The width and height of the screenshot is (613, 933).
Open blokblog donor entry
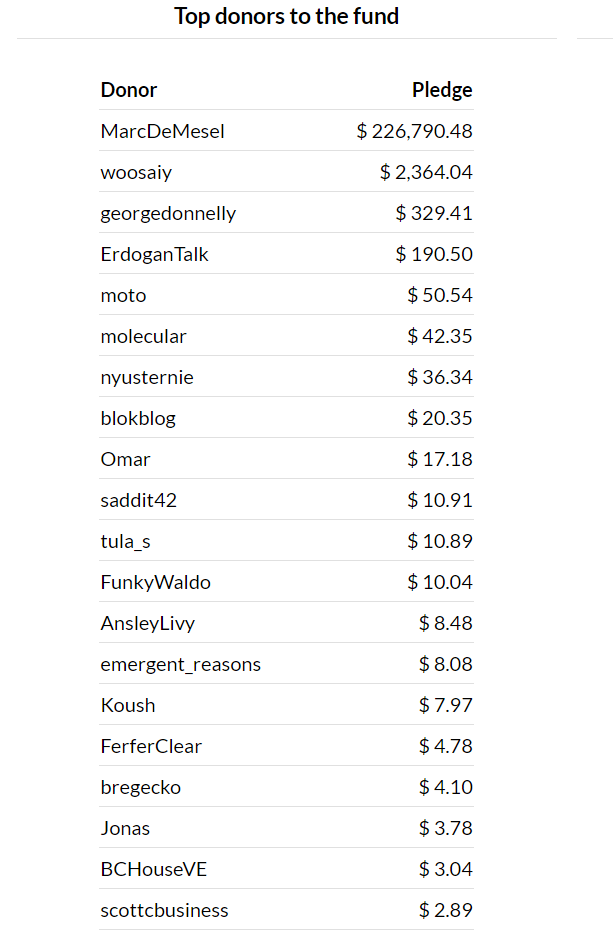[x=138, y=418]
